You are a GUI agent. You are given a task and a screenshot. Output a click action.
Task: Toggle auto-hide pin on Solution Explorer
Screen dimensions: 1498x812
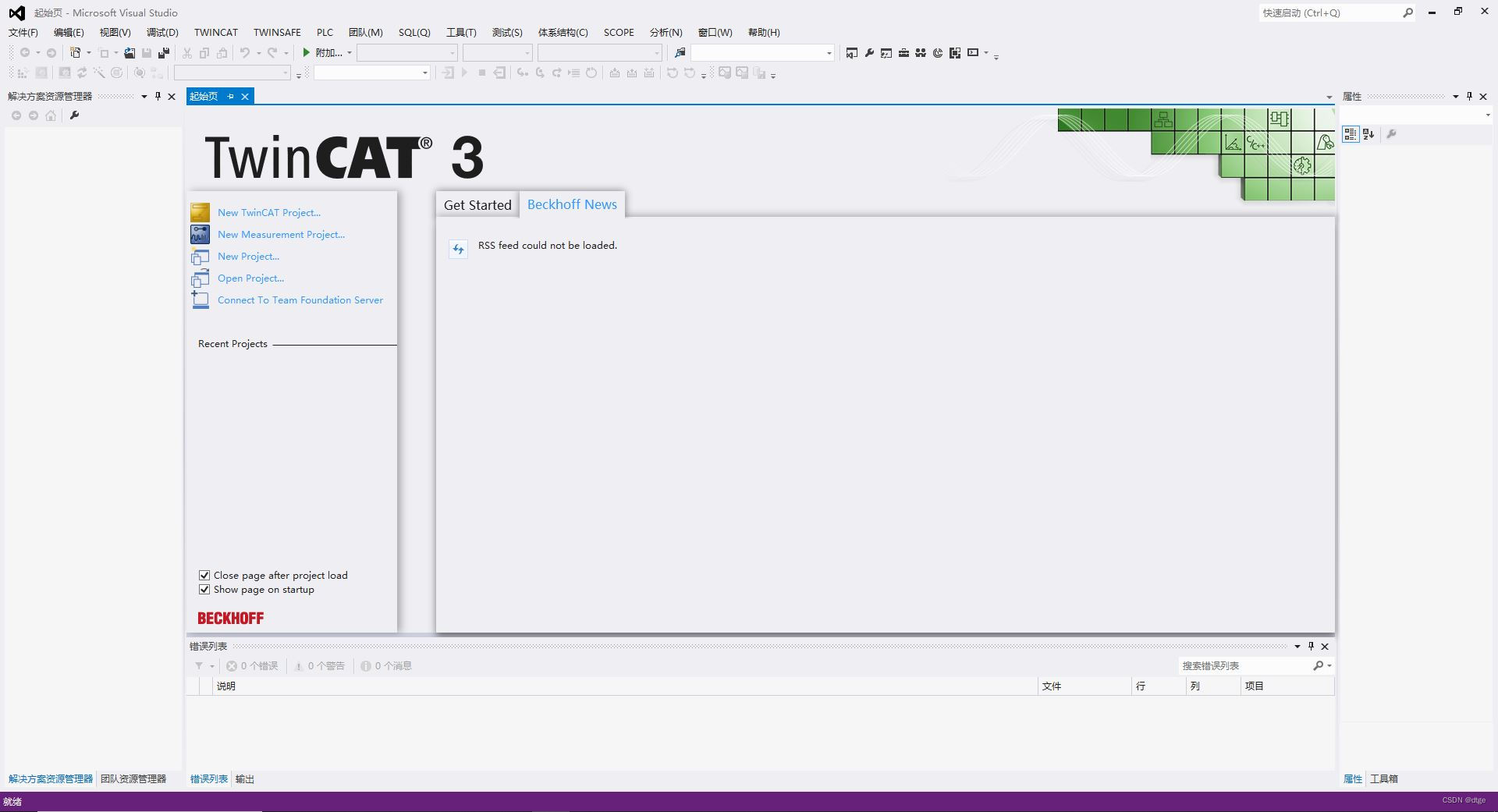coord(158,96)
